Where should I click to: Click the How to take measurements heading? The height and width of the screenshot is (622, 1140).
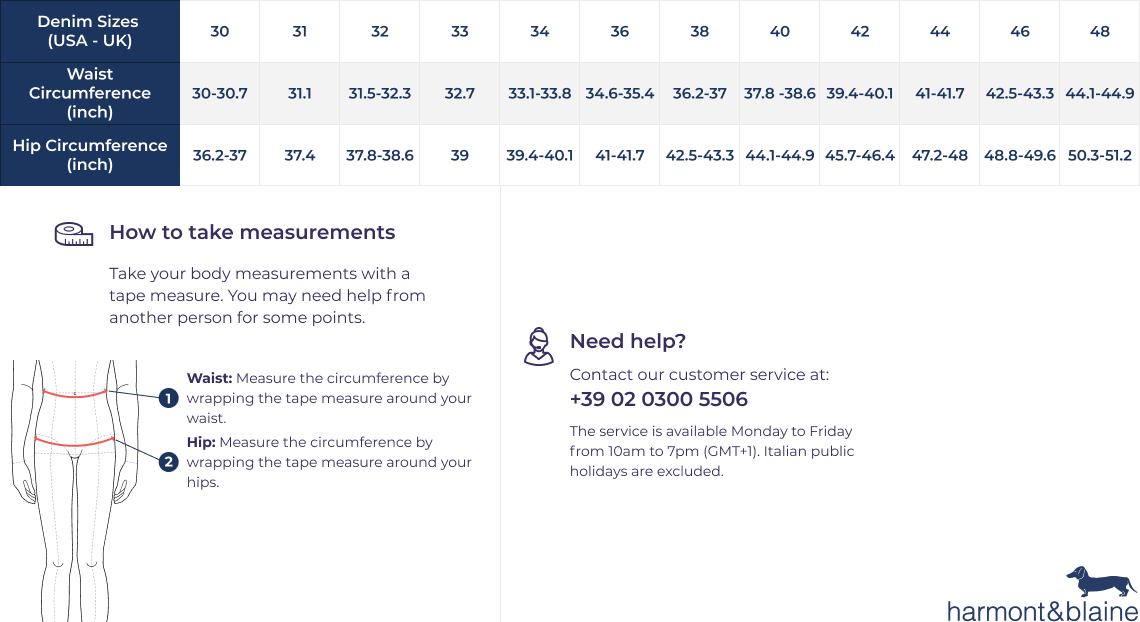click(252, 233)
